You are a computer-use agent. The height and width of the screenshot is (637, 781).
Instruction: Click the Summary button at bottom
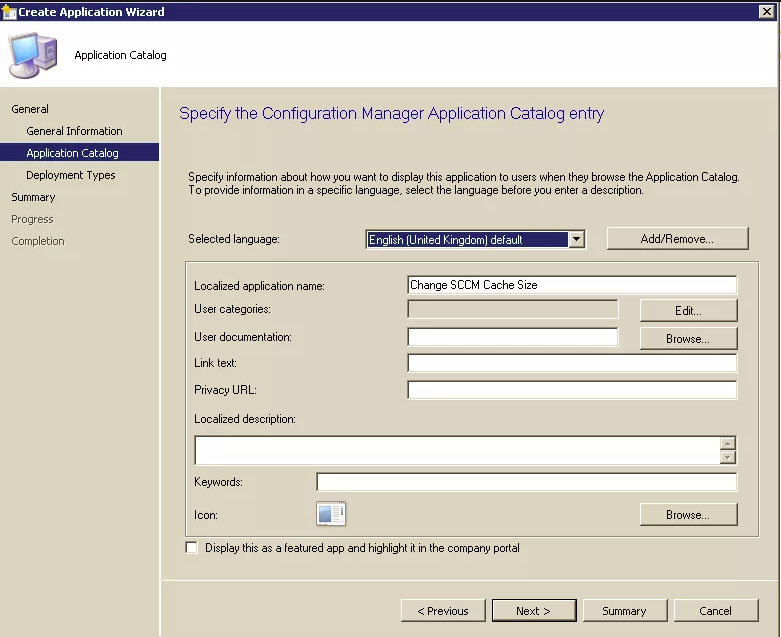[625, 611]
